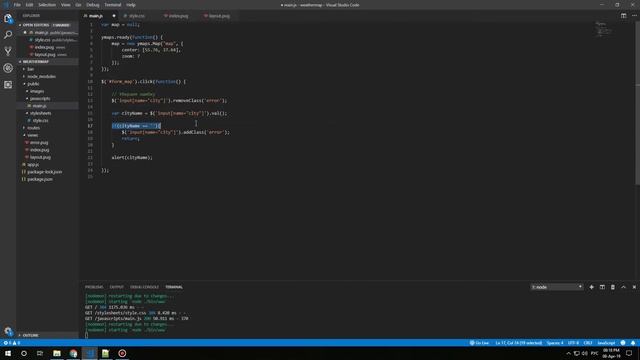Change the file encoding UTF-8
The width and height of the screenshot is (640, 360).
pyautogui.click(x=573, y=343)
